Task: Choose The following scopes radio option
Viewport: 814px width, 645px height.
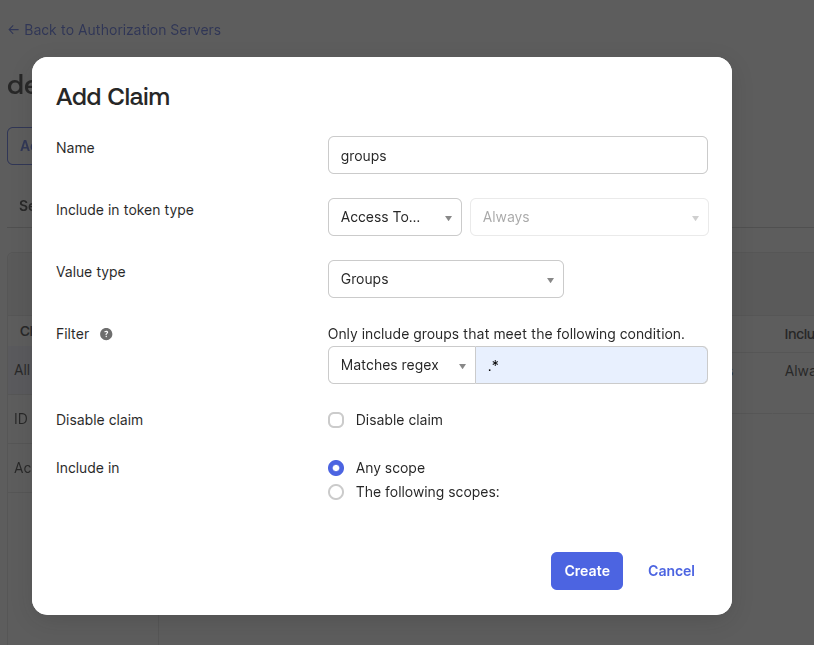Action: [336, 492]
